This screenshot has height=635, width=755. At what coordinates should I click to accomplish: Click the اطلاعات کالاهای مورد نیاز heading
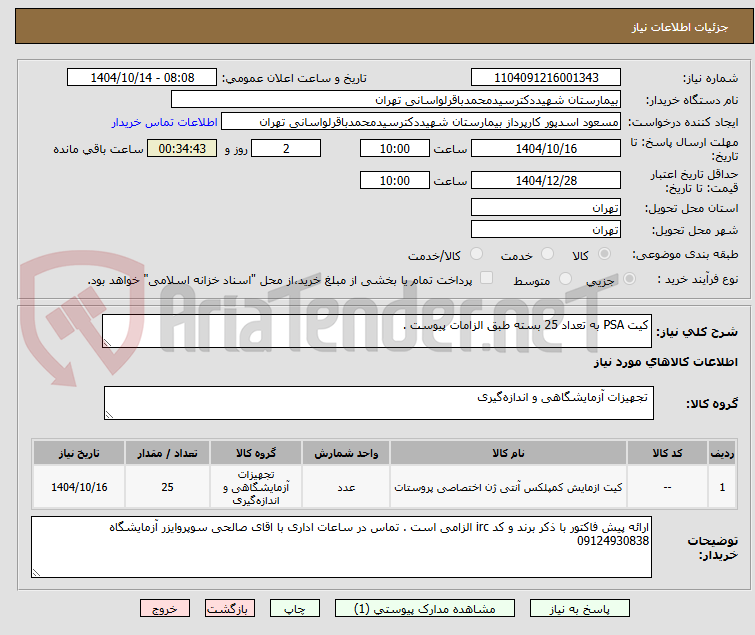(665, 362)
